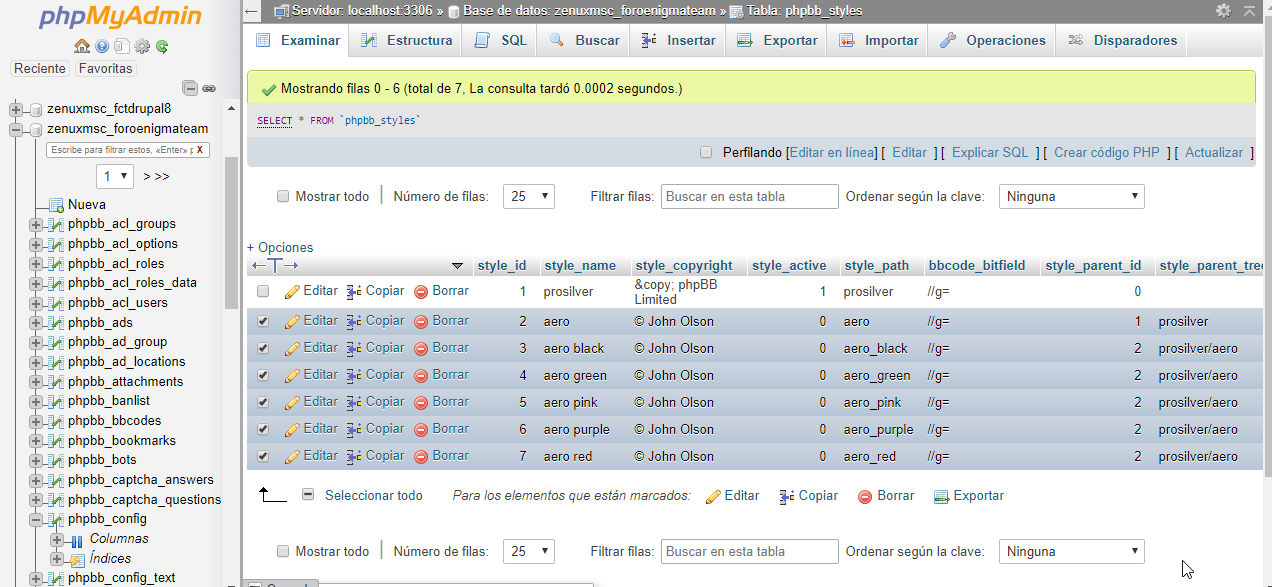Collapse all navigation tree items icon
Viewport: 1272px width, 587px height.
point(190,88)
